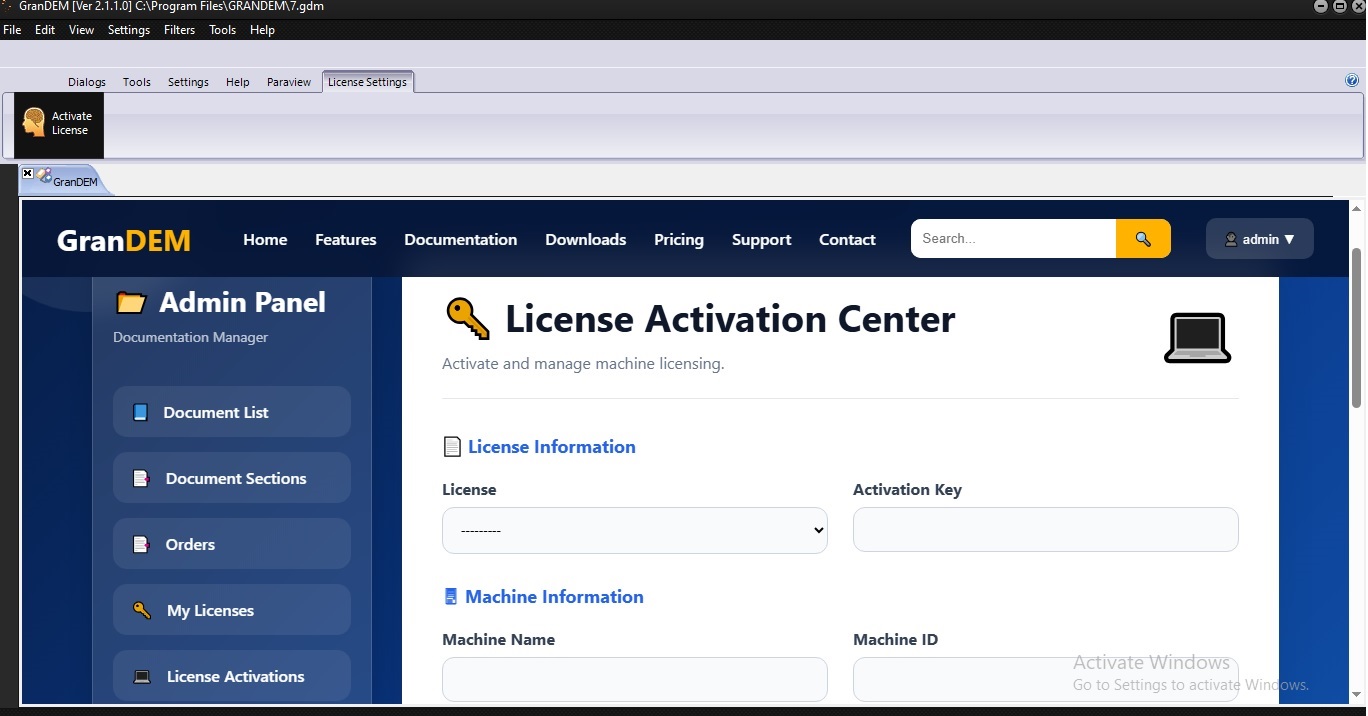Viewport: 1368px width, 716px height.
Task: Open Document List from sidebar
Action: pyautogui.click(x=232, y=412)
